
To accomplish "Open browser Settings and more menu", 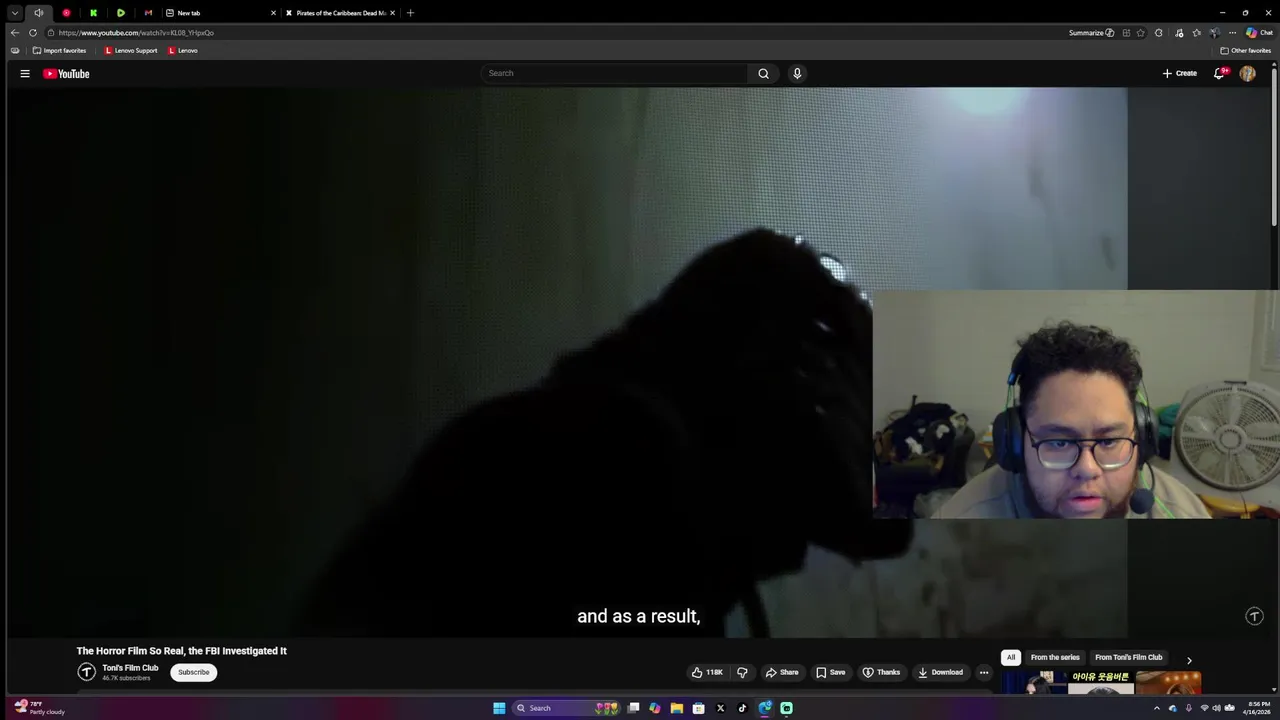I will point(1232,33).
